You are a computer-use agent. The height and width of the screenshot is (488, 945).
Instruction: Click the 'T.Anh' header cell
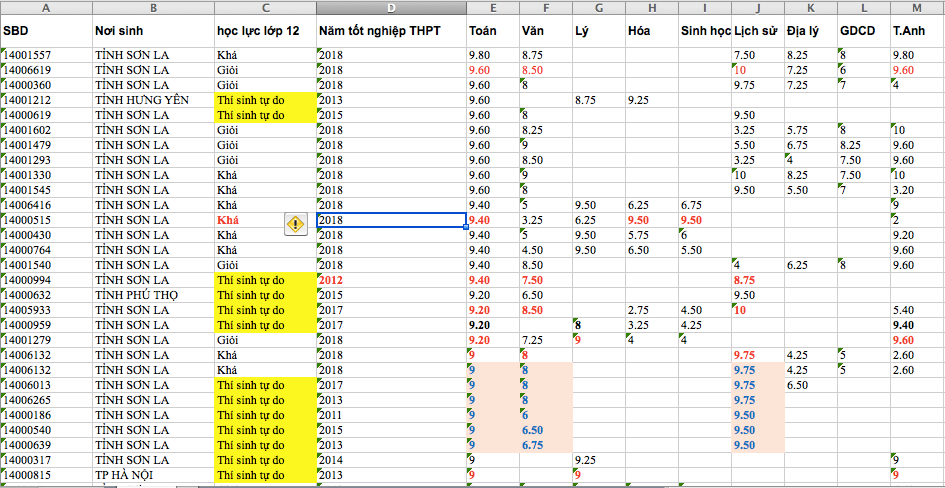[917, 31]
